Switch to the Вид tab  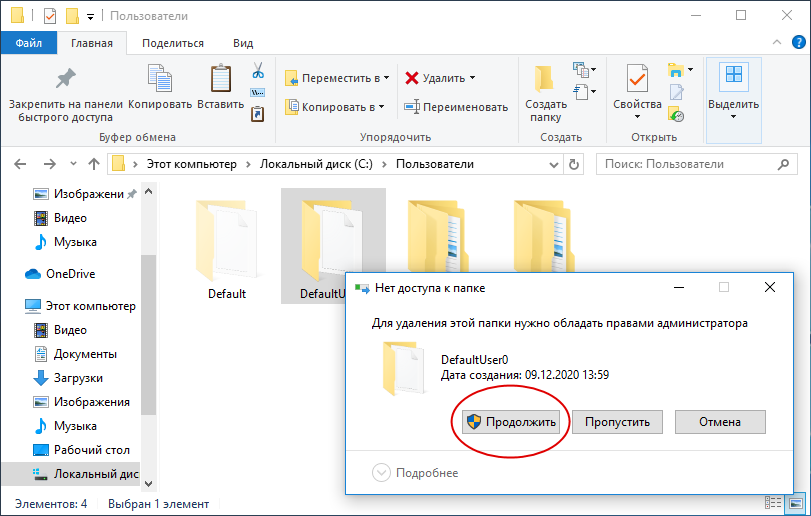click(x=243, y=43)
